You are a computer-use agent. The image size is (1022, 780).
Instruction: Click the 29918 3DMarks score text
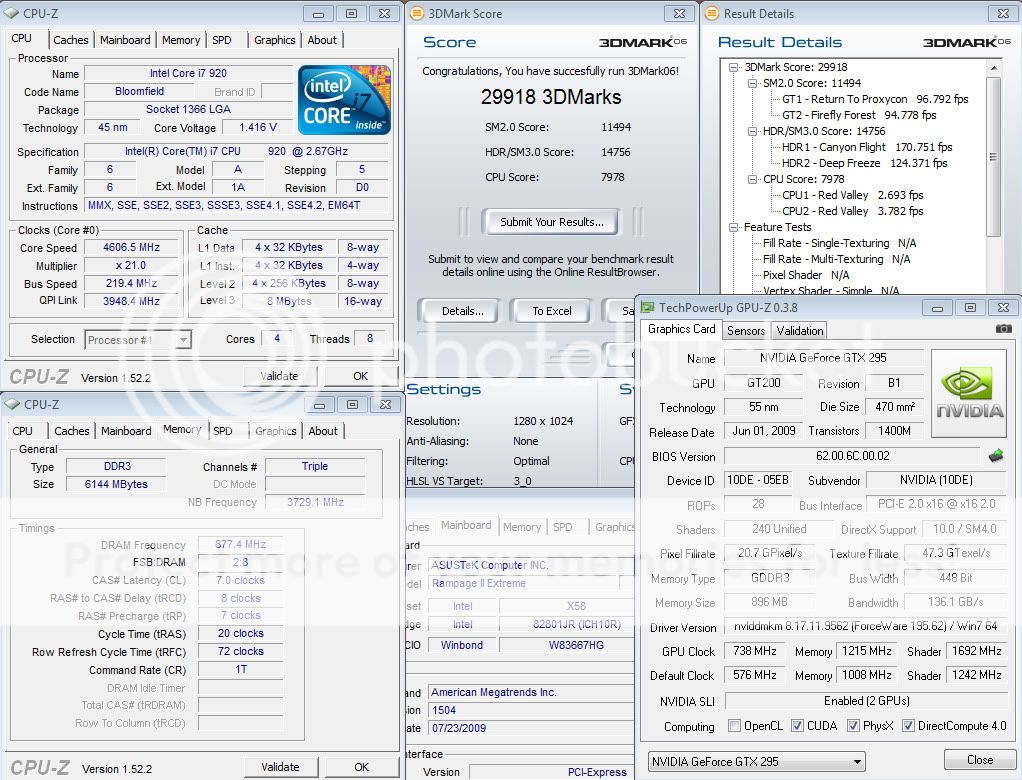coord(551,97)
